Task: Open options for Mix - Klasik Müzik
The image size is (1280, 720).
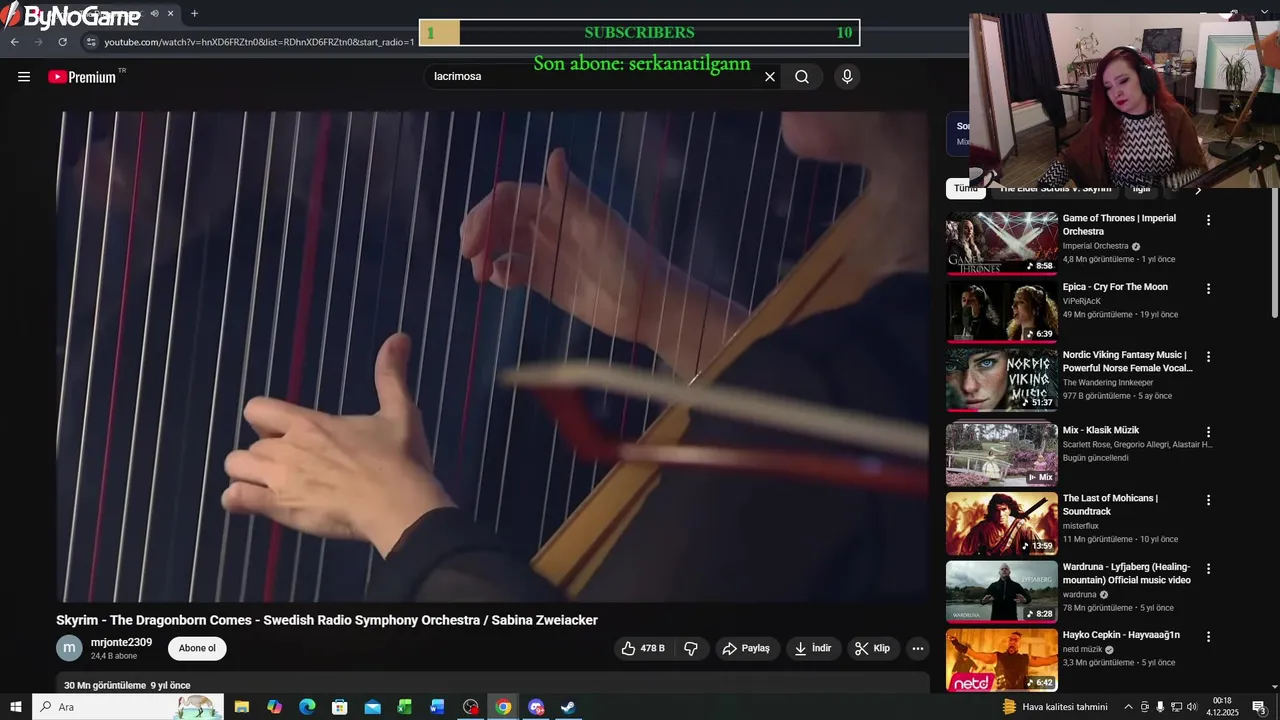Action: (x=1208, y=431)
